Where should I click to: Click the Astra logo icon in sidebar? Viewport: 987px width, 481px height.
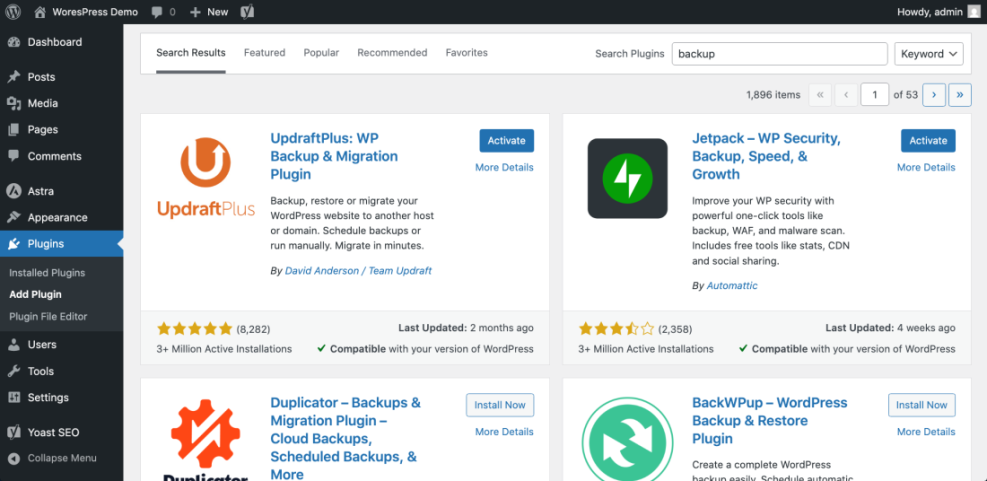click(x=14, y=191)
